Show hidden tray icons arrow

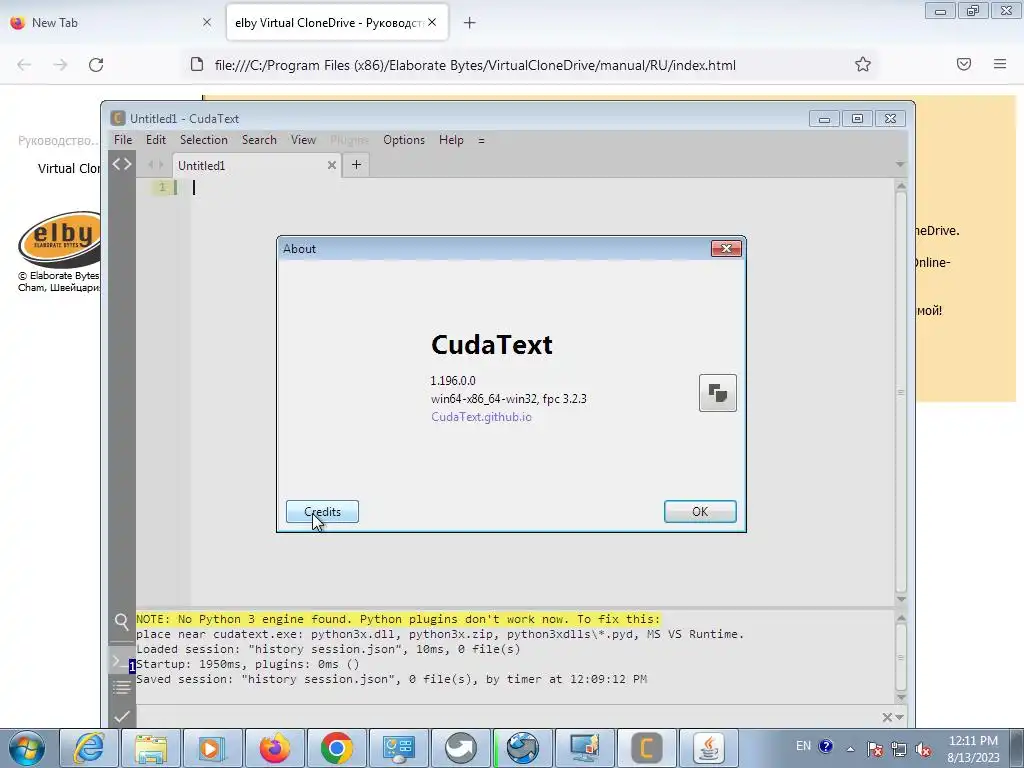point(850,748)
